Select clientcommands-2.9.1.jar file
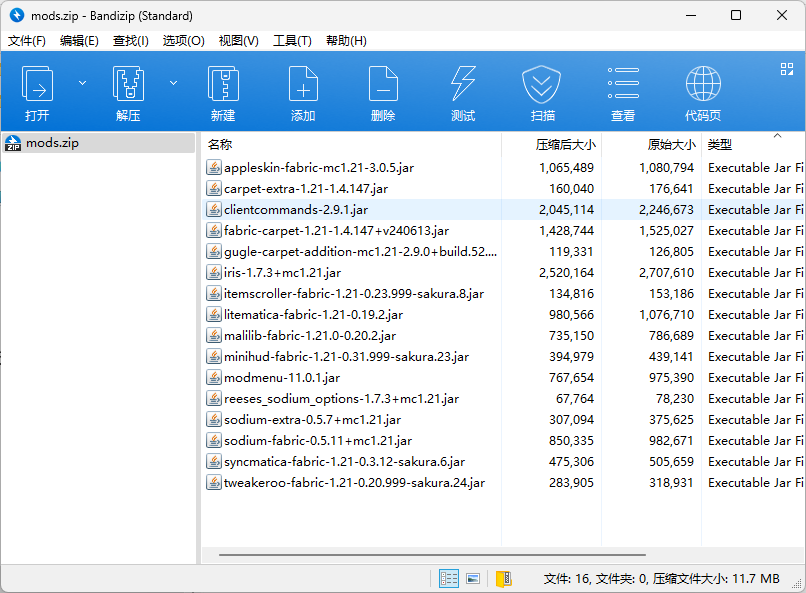 click(x=296, y=210)
